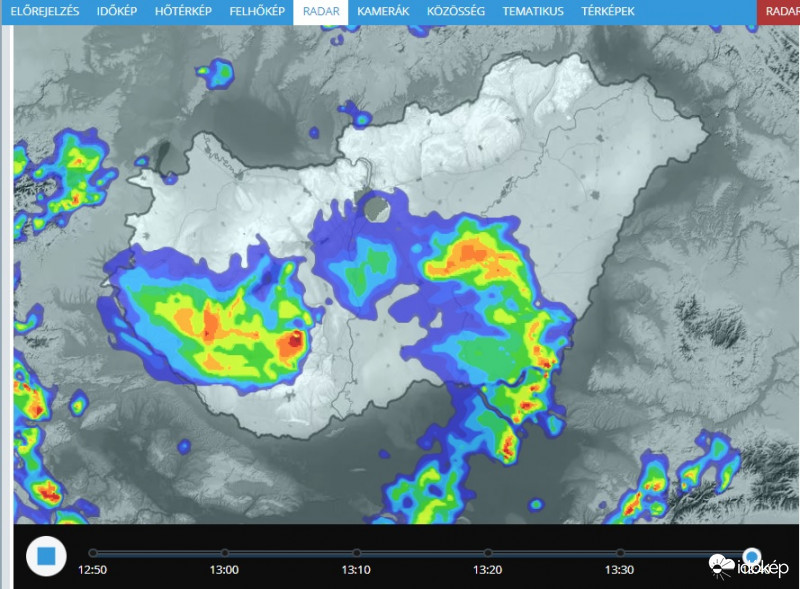Screen dimensions: 800x589
Task: Open the ELŐREJELZÉS tab
Action: 46,12
